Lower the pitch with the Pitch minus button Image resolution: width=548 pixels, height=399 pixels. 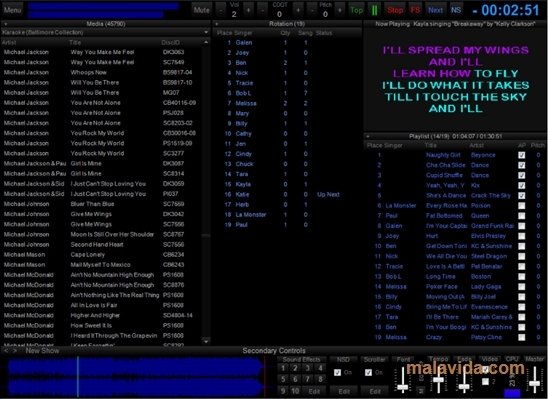[x=312, y=10]
